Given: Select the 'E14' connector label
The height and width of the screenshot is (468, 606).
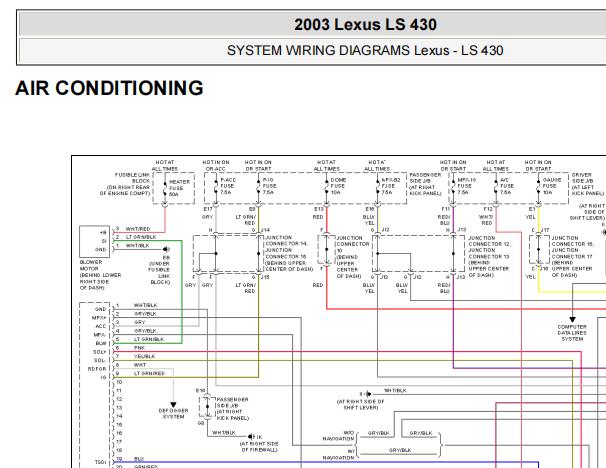Looking at the screenshot, I should (201, 391).
